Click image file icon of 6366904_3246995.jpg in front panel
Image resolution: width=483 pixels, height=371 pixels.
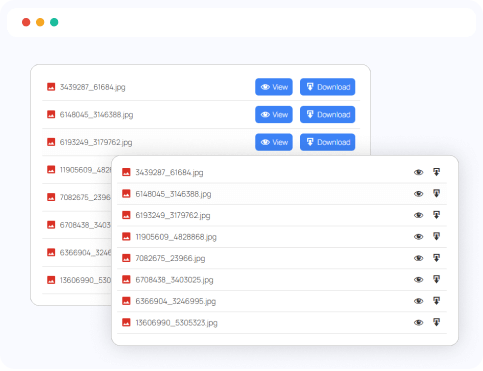point(126,301)
